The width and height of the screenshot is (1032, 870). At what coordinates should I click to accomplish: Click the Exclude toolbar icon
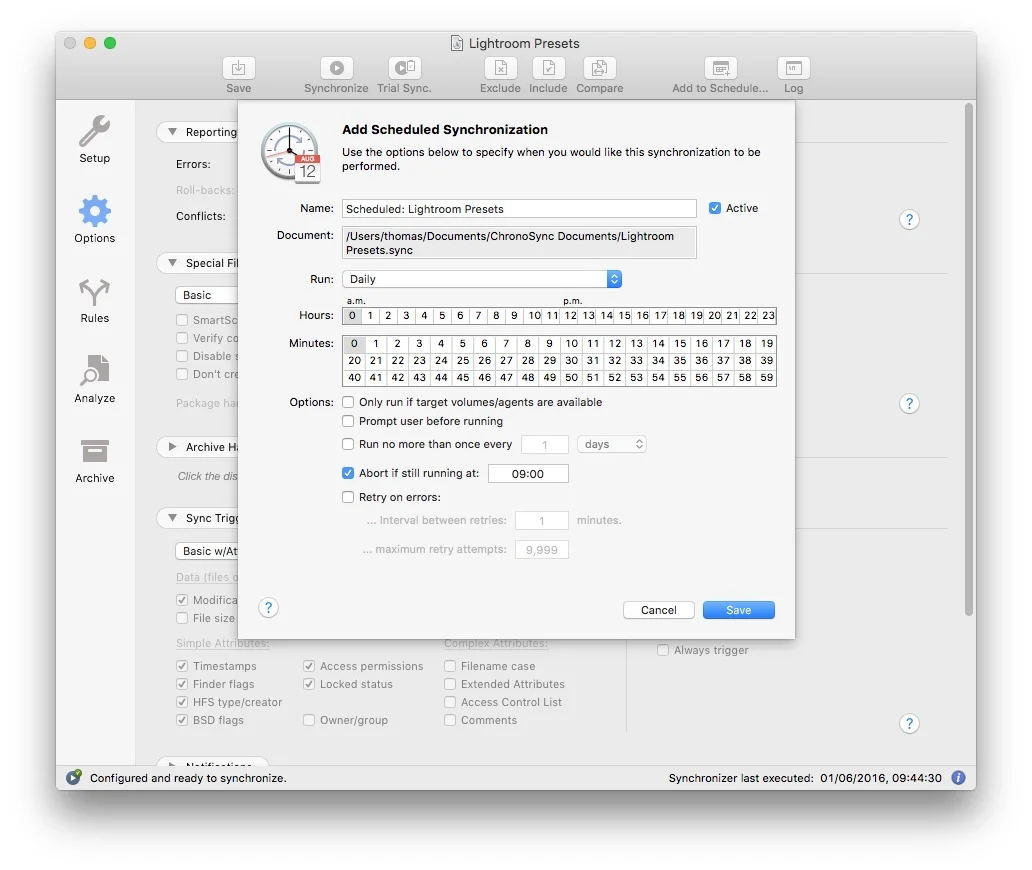[500, 68]
